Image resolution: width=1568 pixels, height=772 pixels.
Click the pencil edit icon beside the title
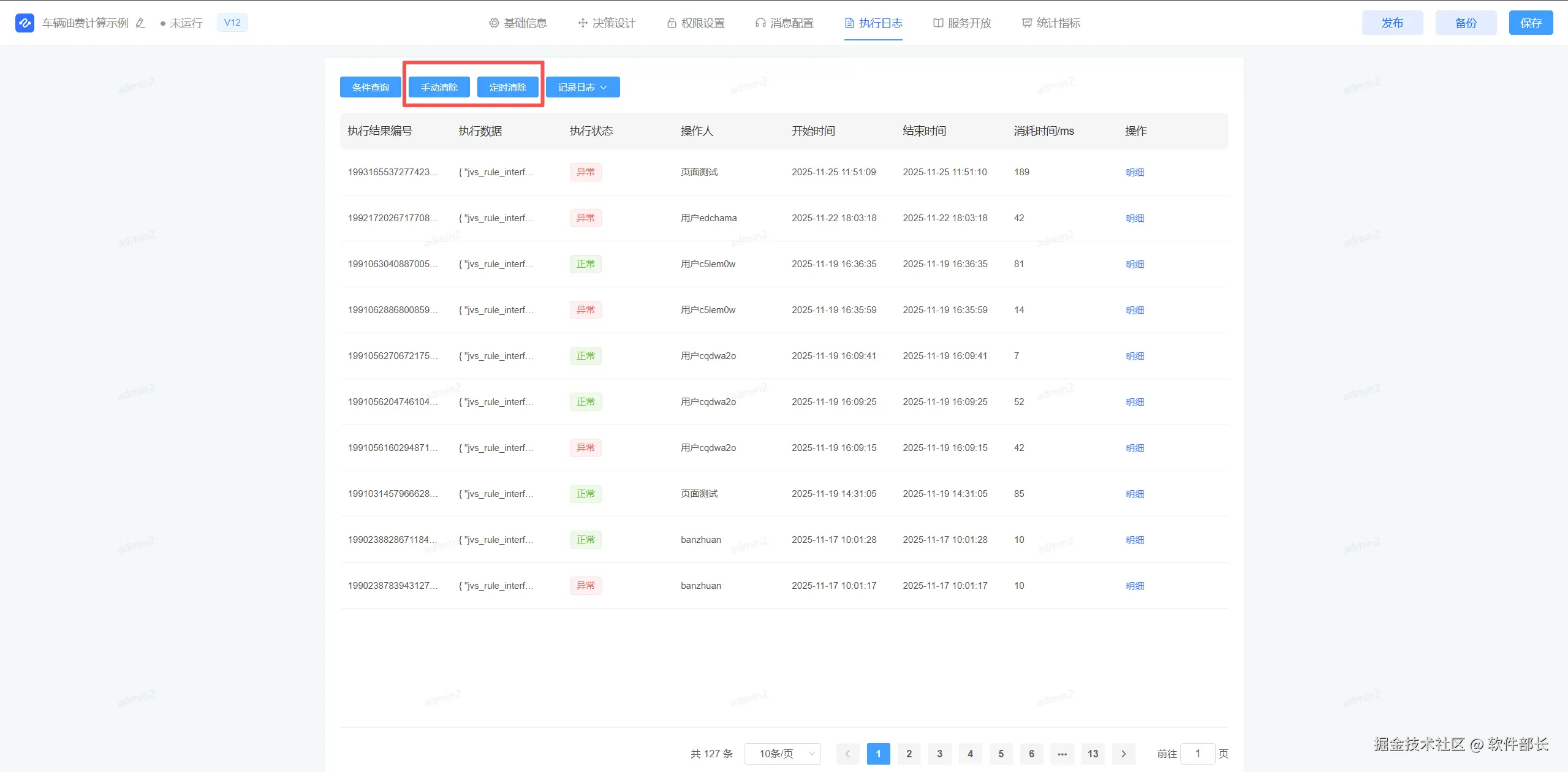(x=140, y=23)
